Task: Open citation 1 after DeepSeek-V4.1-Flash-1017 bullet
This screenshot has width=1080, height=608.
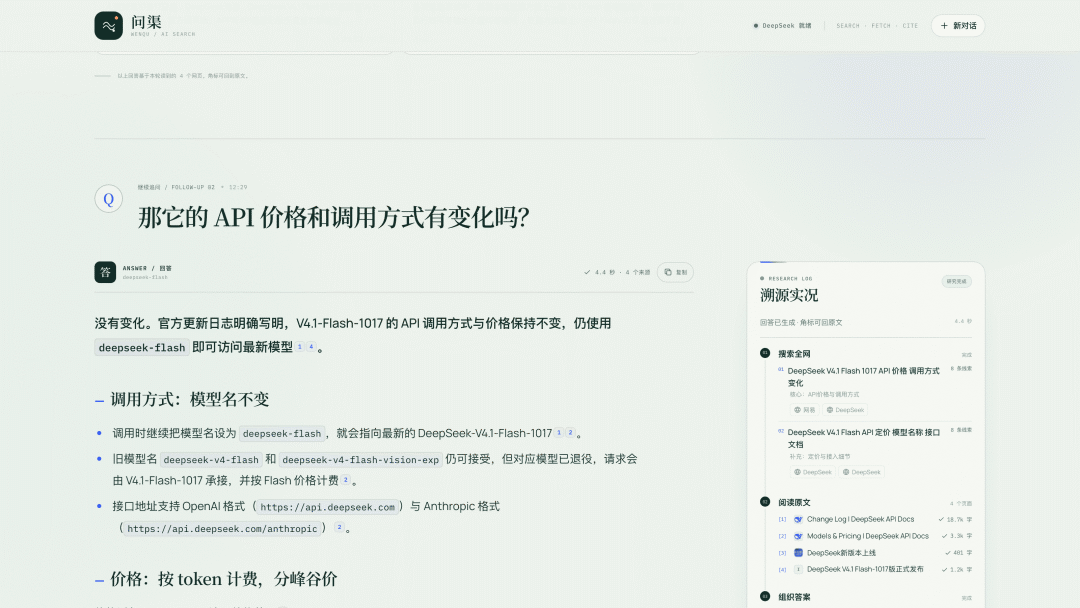Action: pyautogui.click(x=559, y=432)
